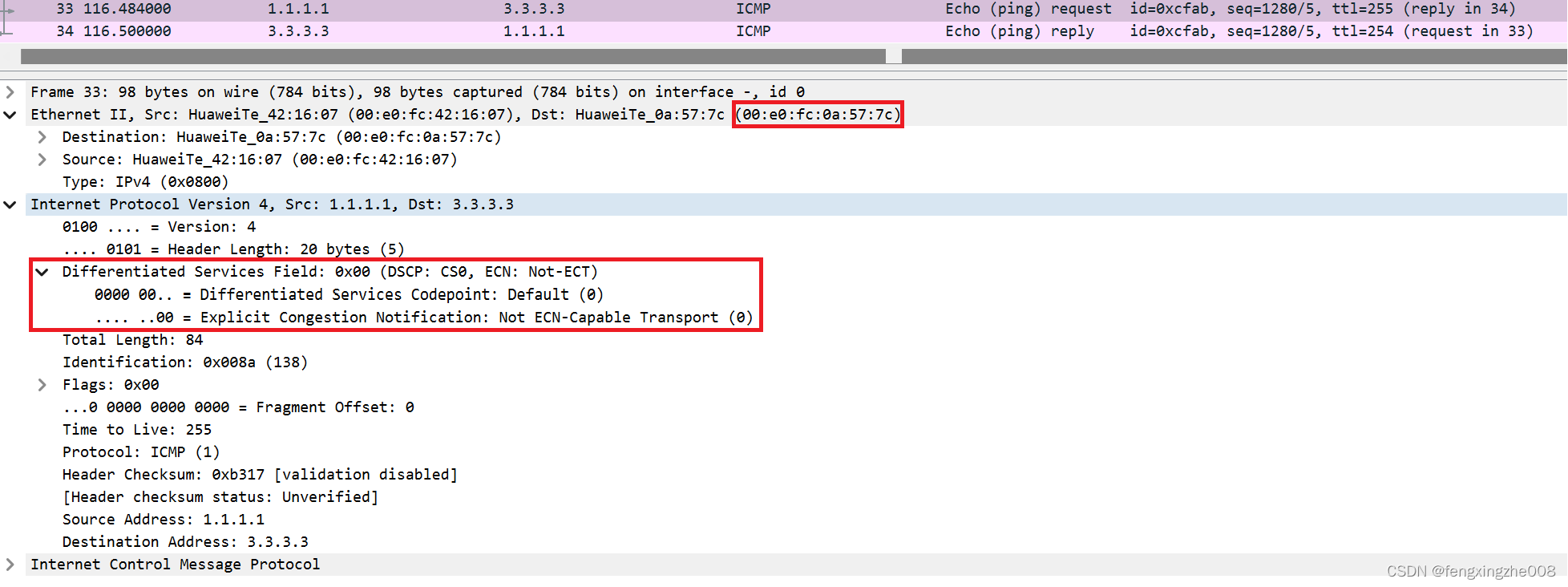This screenshot has height=587, width=1568.
Task: Click source 1.1.1.1 in packet 33
Action: (298, 9)
